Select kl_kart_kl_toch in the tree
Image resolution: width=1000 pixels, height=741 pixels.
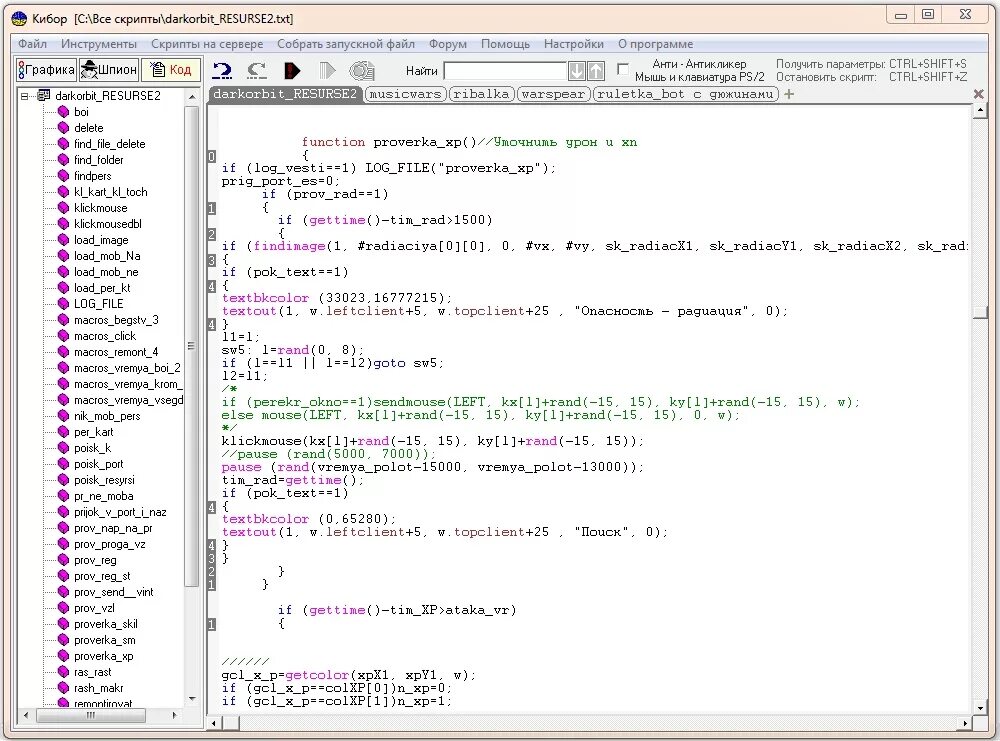(x=110, y=191)
